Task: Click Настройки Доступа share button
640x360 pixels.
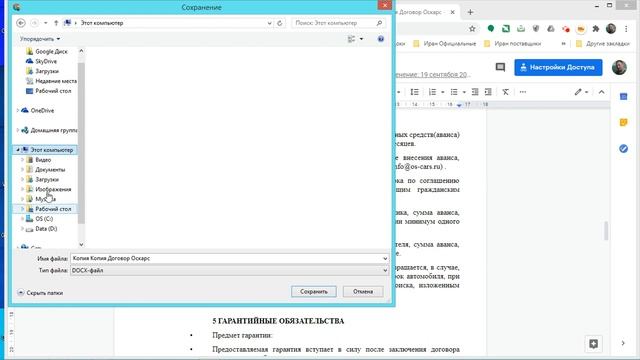Action: coord(558,67)
